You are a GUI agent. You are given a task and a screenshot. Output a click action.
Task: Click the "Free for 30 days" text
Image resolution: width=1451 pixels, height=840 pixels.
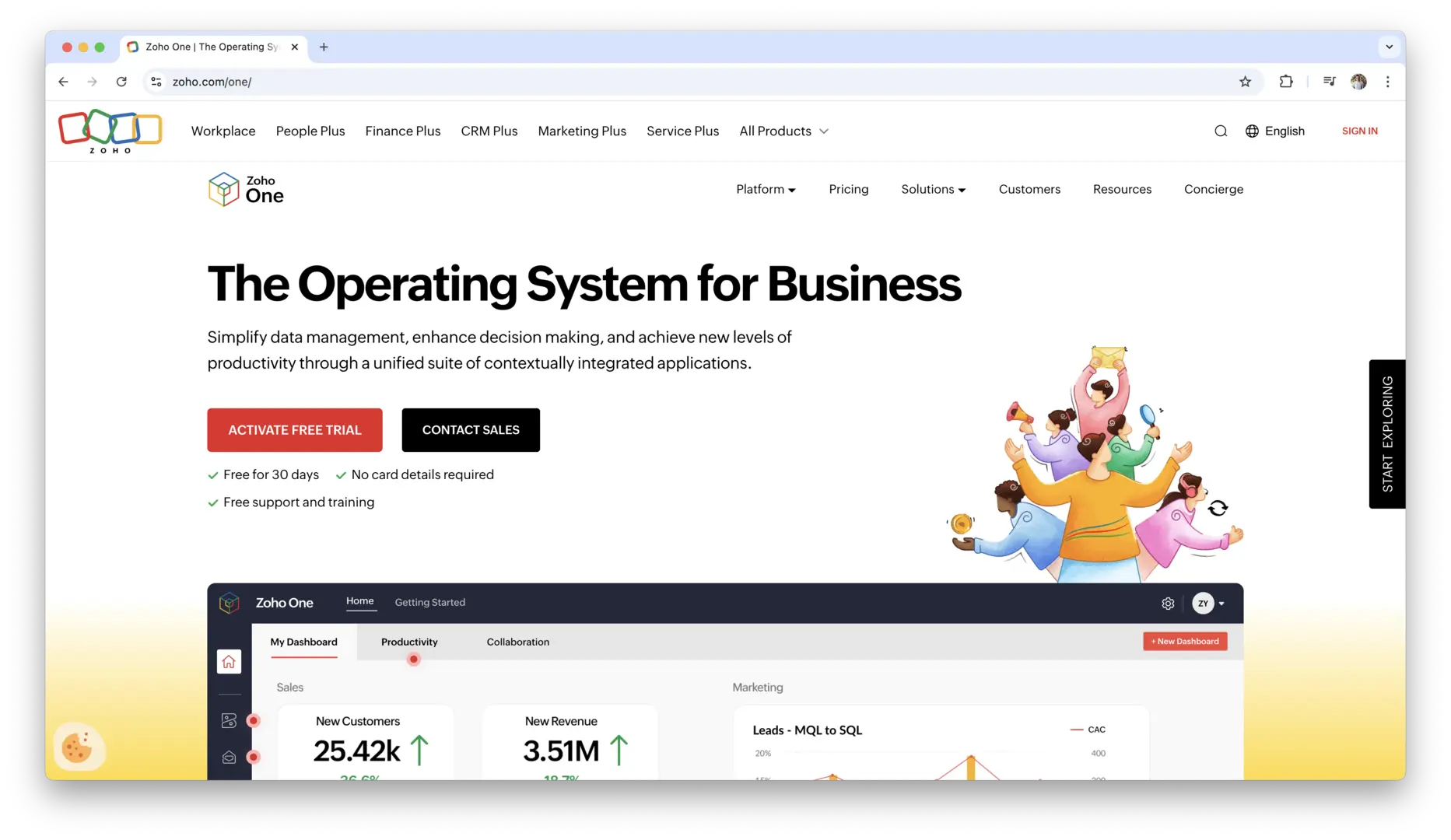[x=271, y=475]
